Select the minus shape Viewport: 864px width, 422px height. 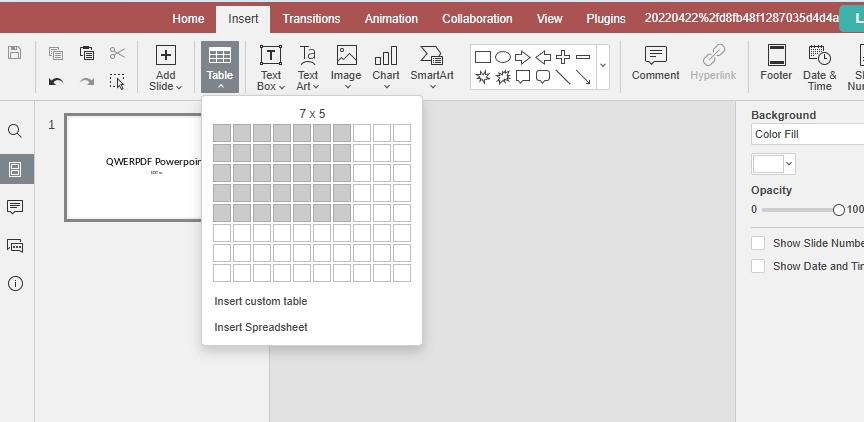(x=582, y=57)
